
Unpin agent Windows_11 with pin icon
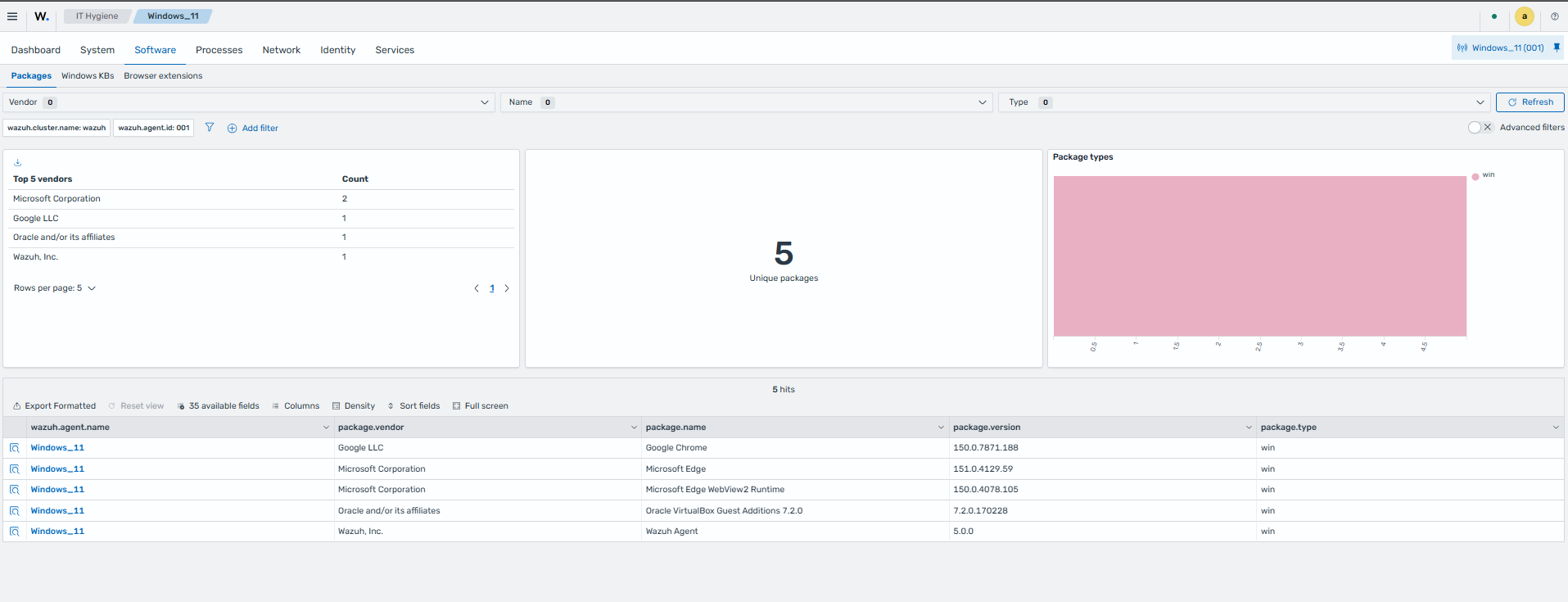tap(1557, 48)
